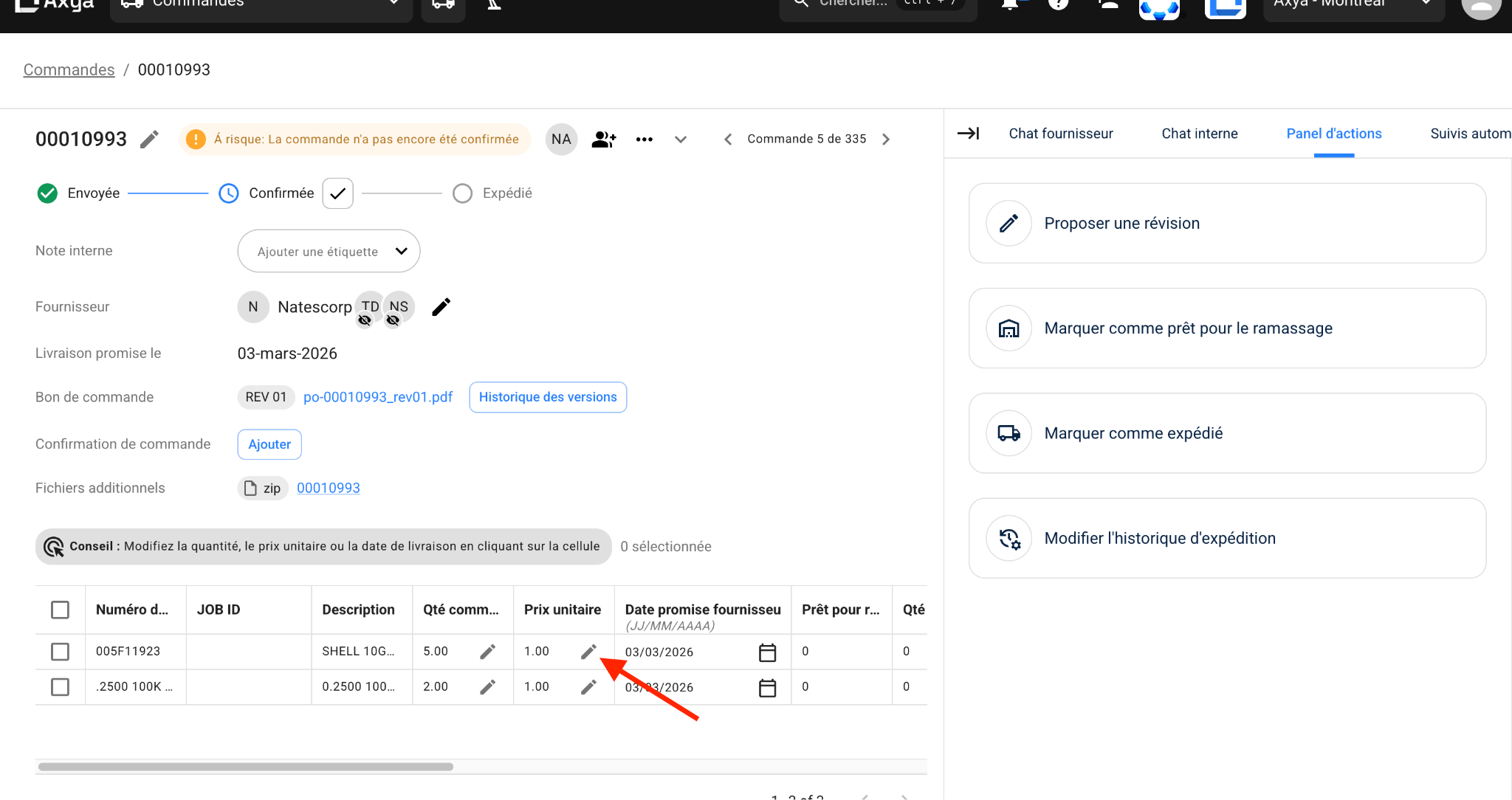Edit the Natescorp supplier using the pencil icon
This screenshot has width=1512, height=800.
tap(441, 306)
